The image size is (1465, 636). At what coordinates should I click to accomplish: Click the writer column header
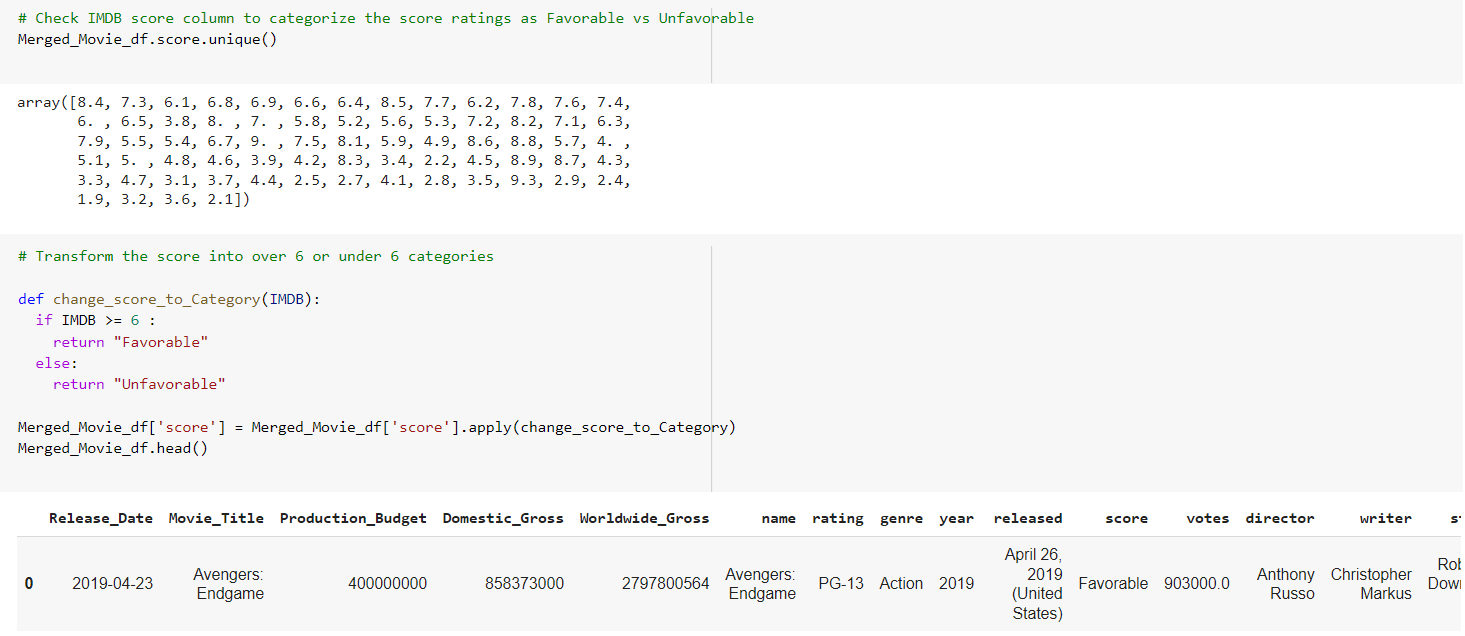(1386, 518)
